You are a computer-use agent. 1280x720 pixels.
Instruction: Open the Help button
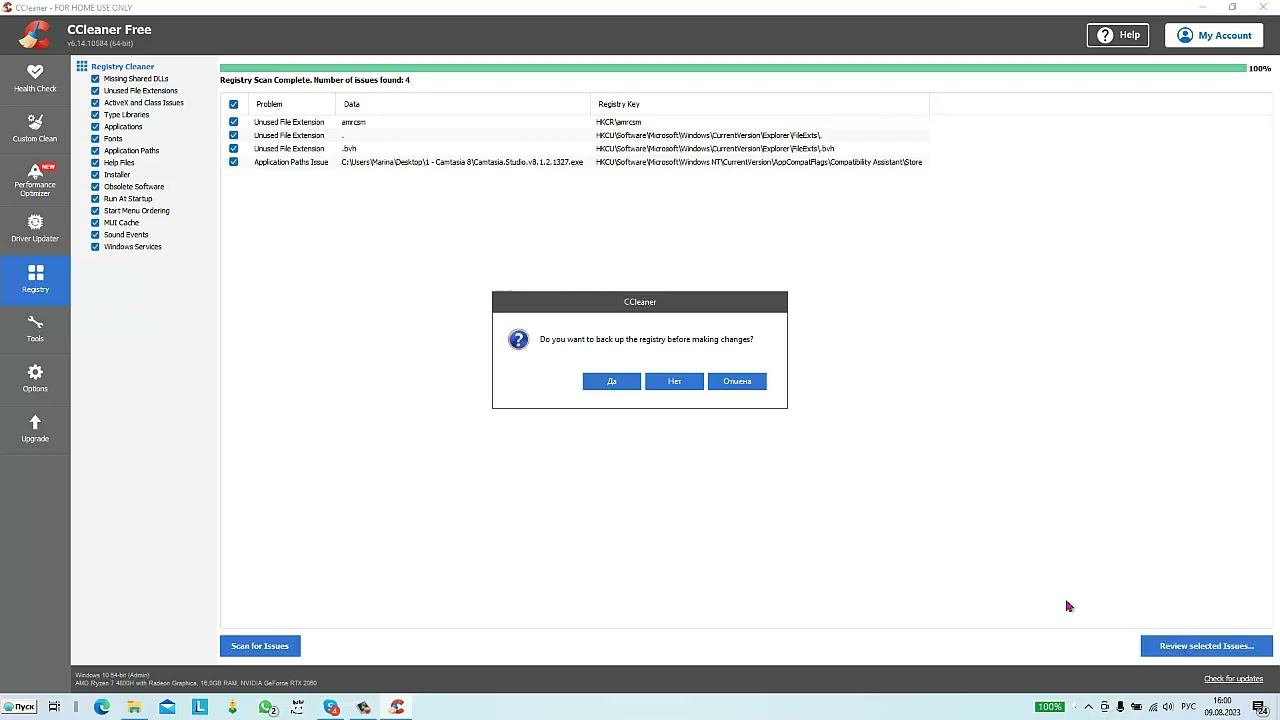tap(1118, 35)
